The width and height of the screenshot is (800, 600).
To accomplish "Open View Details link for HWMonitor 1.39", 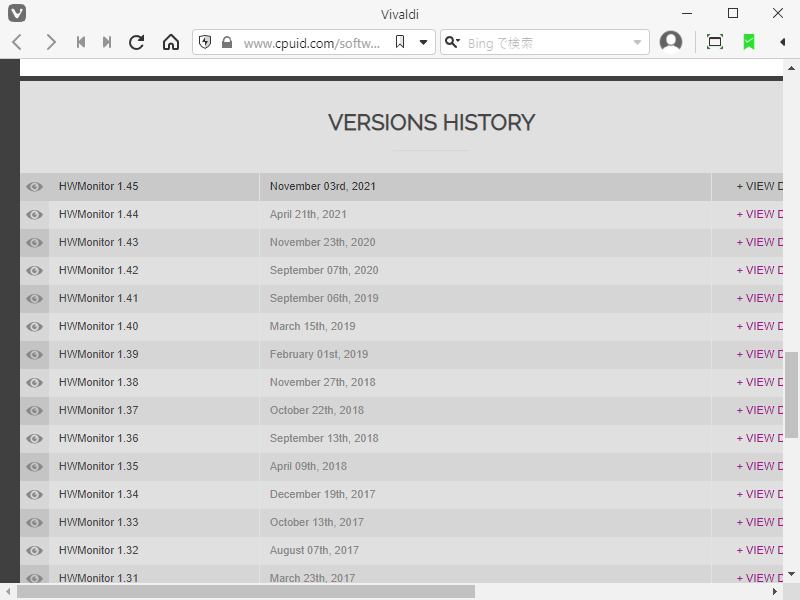I will [x=759, y=354].
